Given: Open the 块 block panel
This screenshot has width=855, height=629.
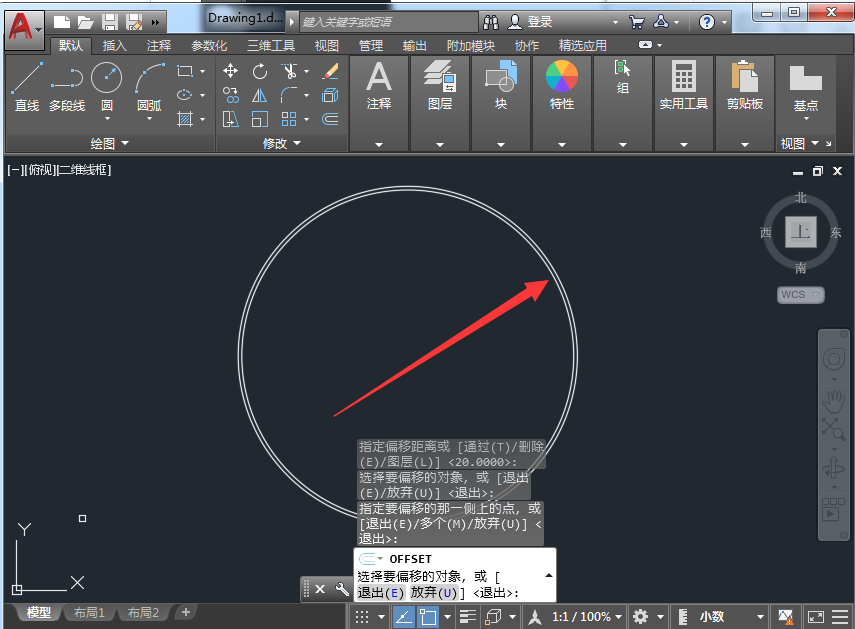Looking at the screenshot, I should click(501, 86).
